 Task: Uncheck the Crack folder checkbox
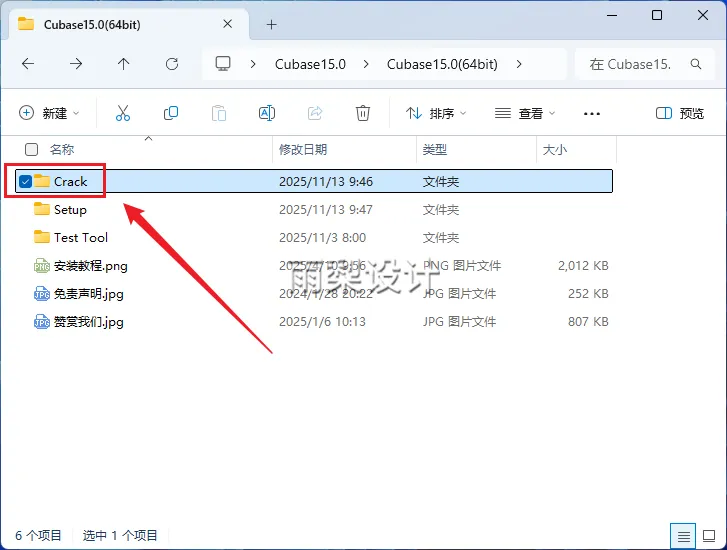pos(25,181)
